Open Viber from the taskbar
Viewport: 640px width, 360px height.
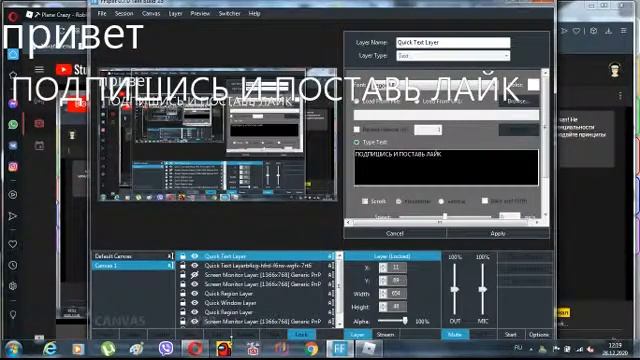click(x=166, y=349)
